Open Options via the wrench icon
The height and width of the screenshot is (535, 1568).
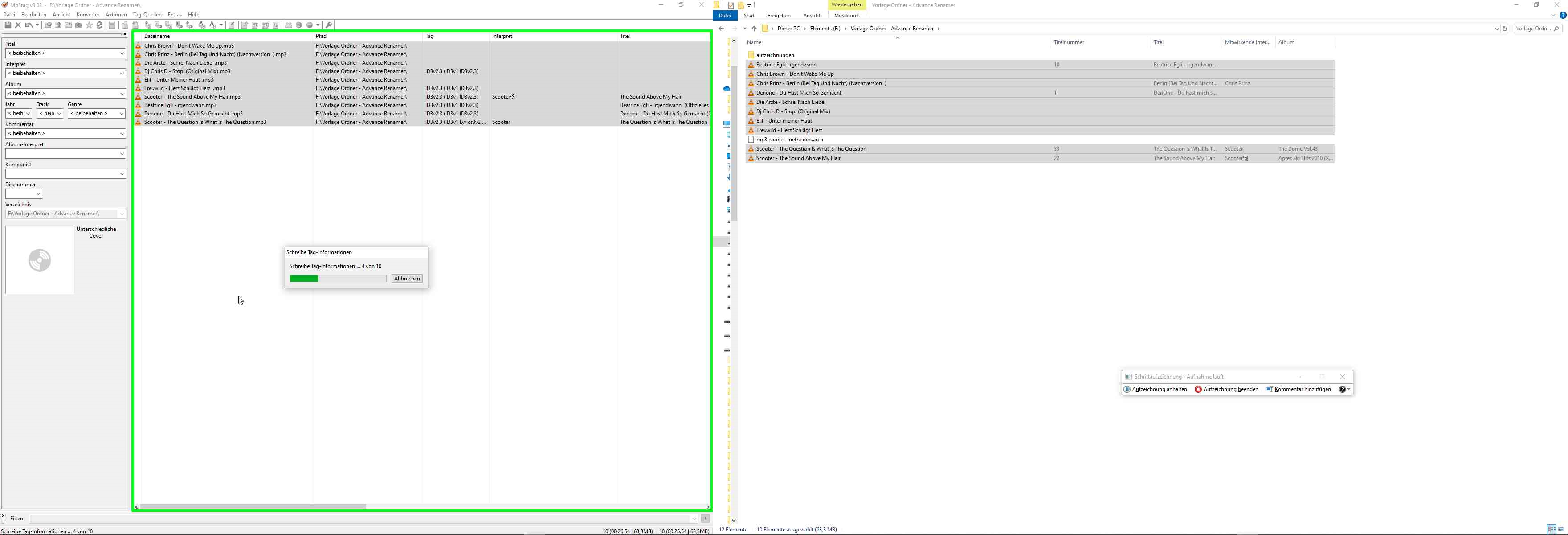(329, 25)
